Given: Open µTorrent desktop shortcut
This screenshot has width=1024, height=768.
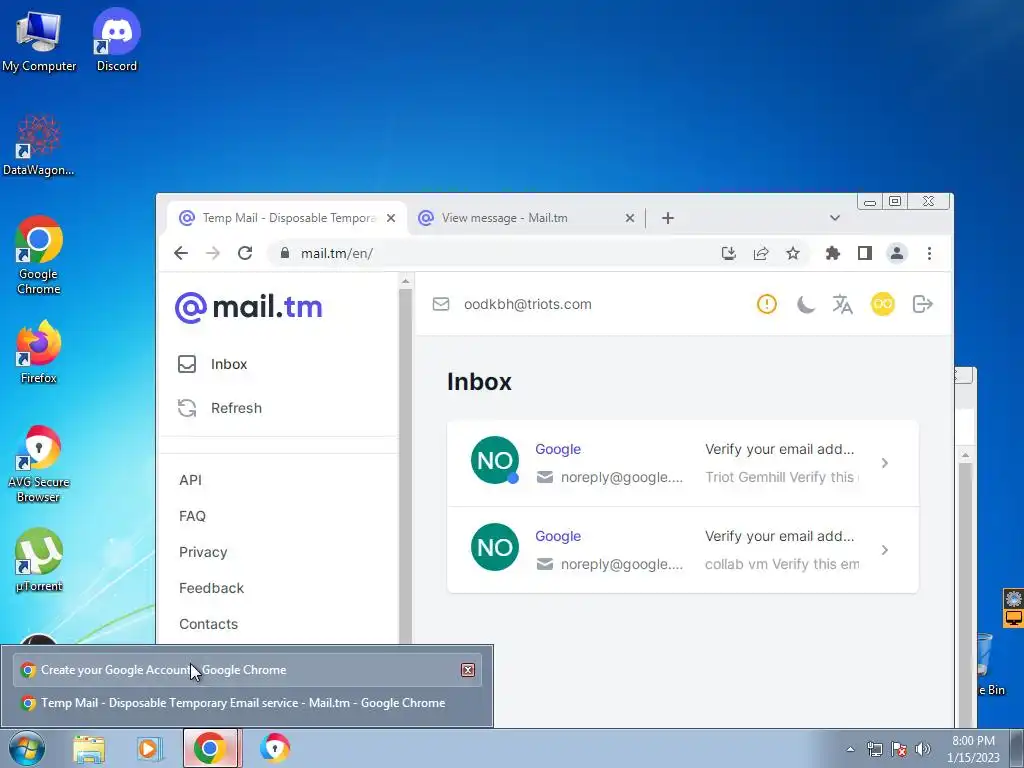Looking at the screenshot, I should [39, 560].
